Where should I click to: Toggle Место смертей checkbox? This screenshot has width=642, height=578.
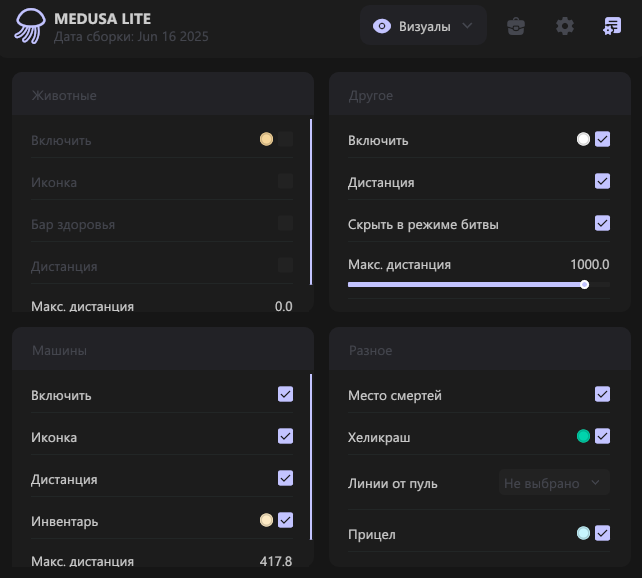pyautogui.click(x=602, y=394)
